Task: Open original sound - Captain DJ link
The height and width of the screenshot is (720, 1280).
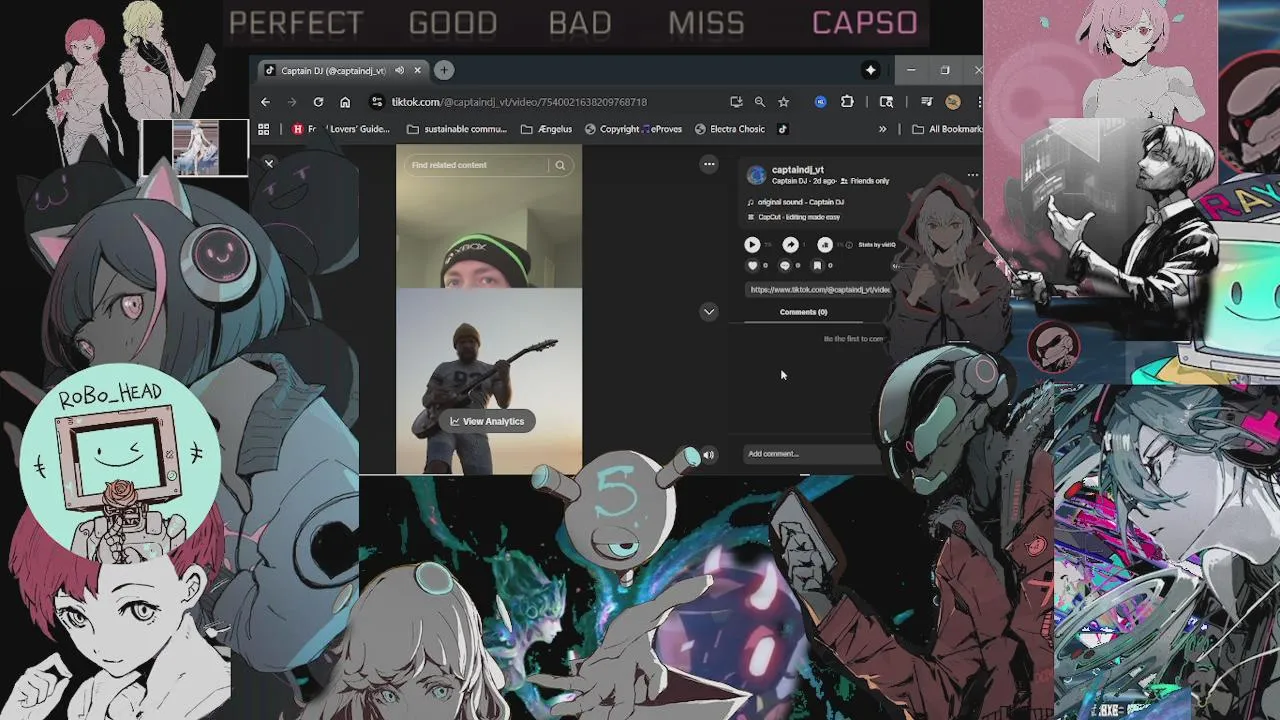Action: [800, 202]
